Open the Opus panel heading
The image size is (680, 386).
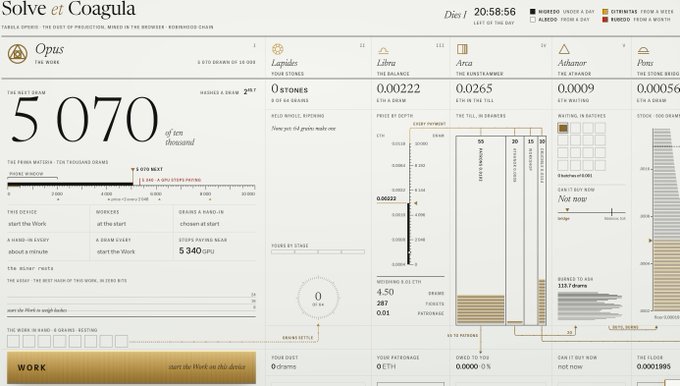click(49, 49)
